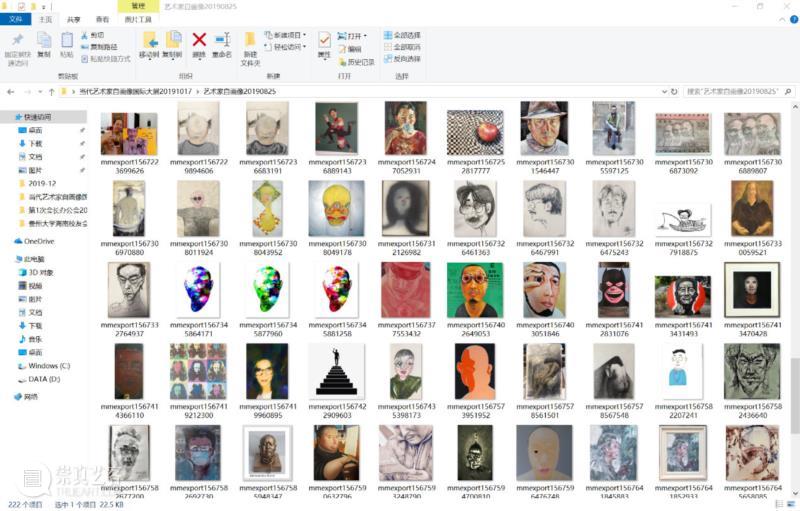Click the search magnifier icon
800x511 pixels.
(x=788, y=92)
